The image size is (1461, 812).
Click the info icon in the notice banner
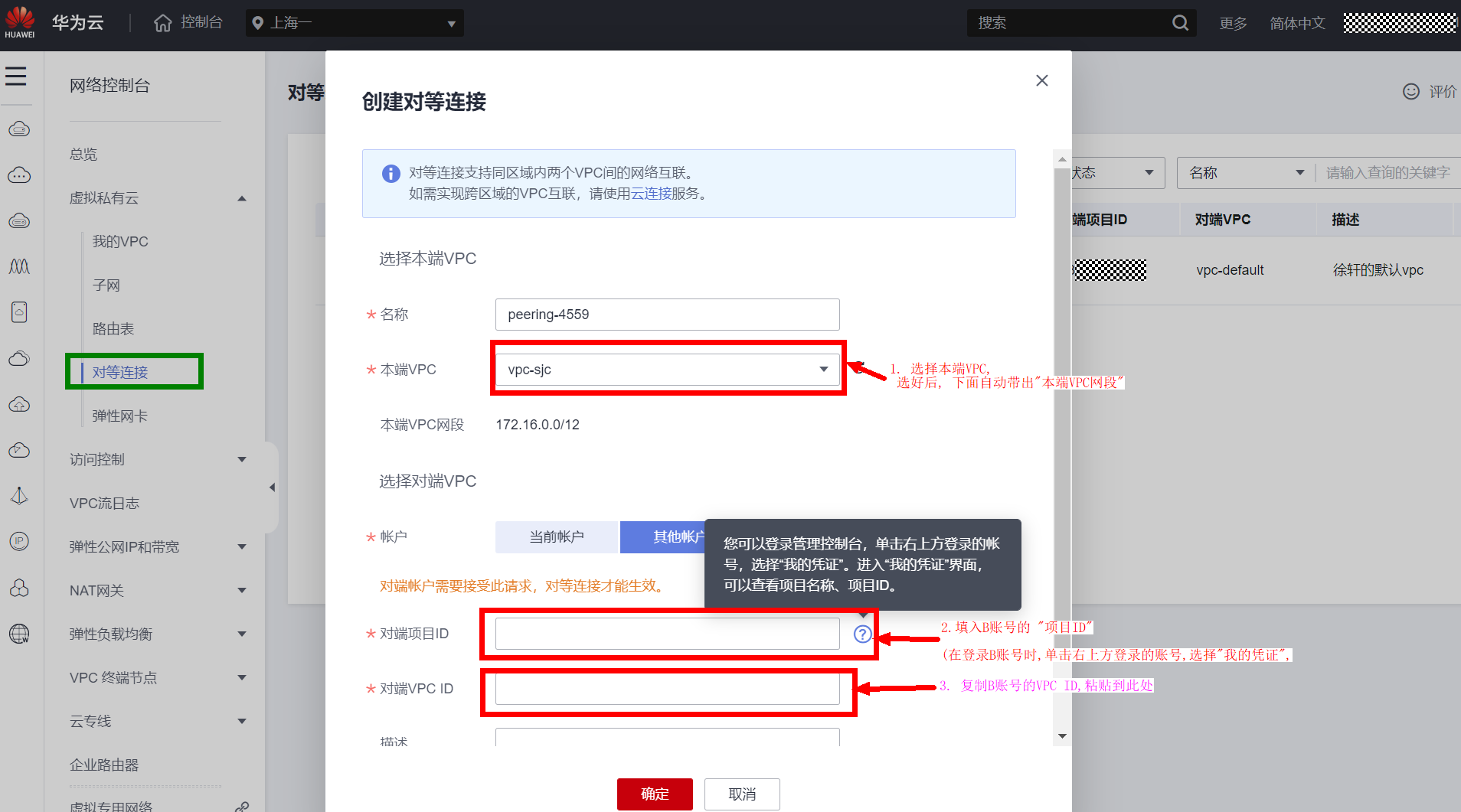pos(391,174)
